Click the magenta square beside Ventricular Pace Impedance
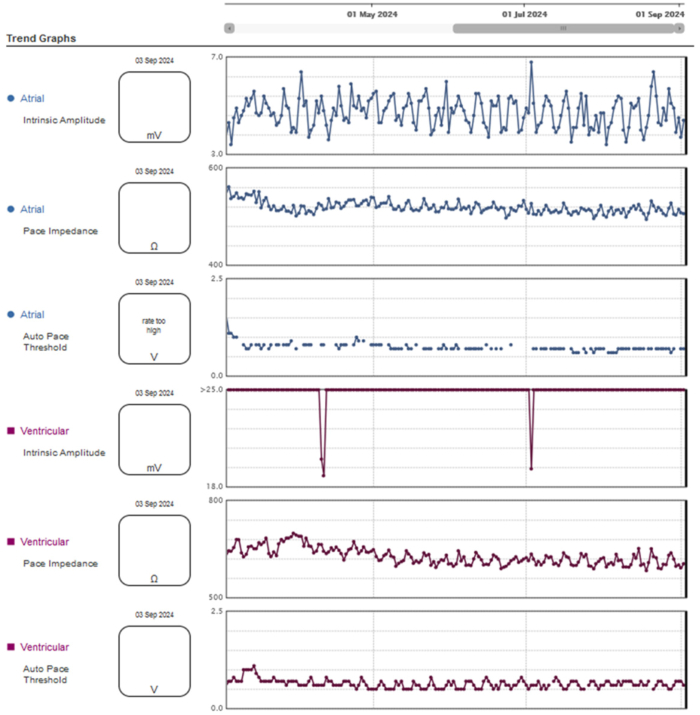 (x=11, y=542)
